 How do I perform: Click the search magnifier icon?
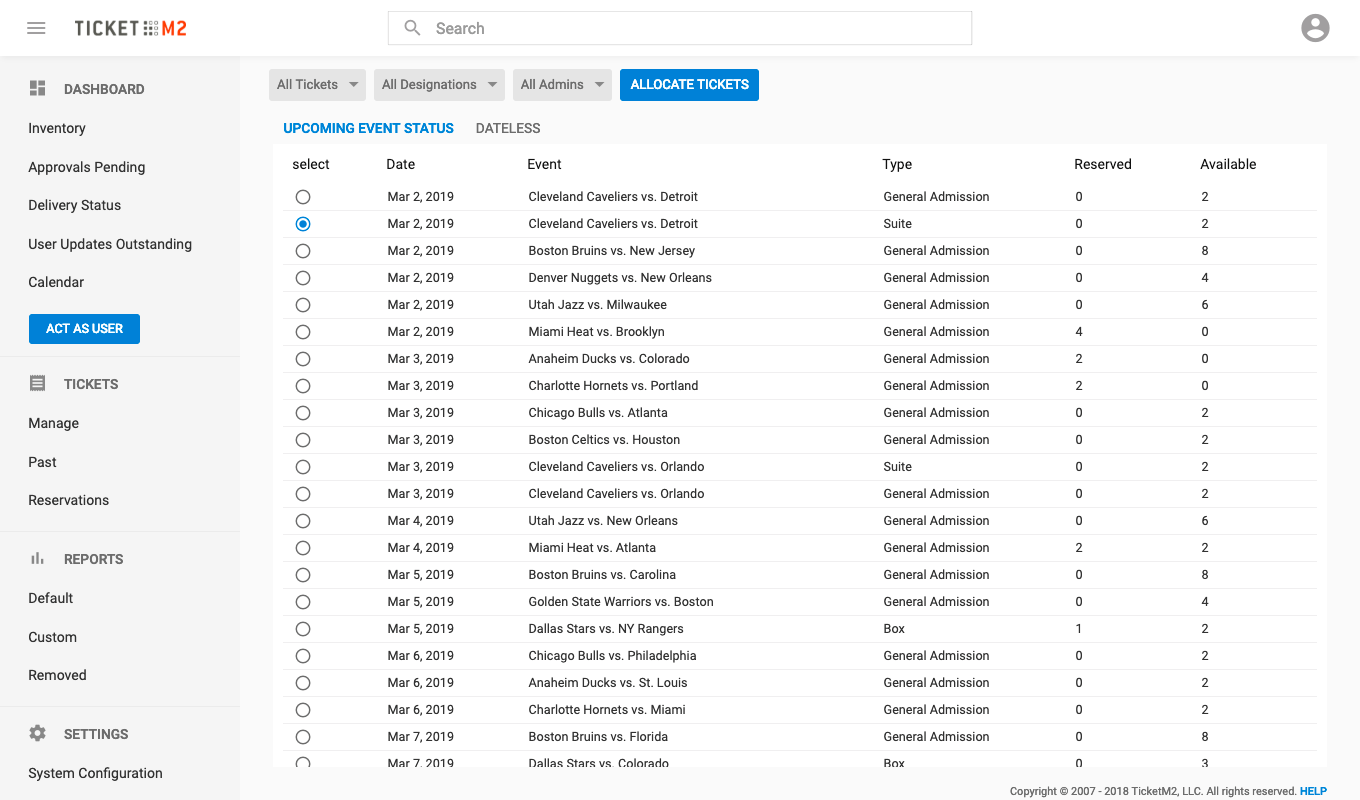412,28
